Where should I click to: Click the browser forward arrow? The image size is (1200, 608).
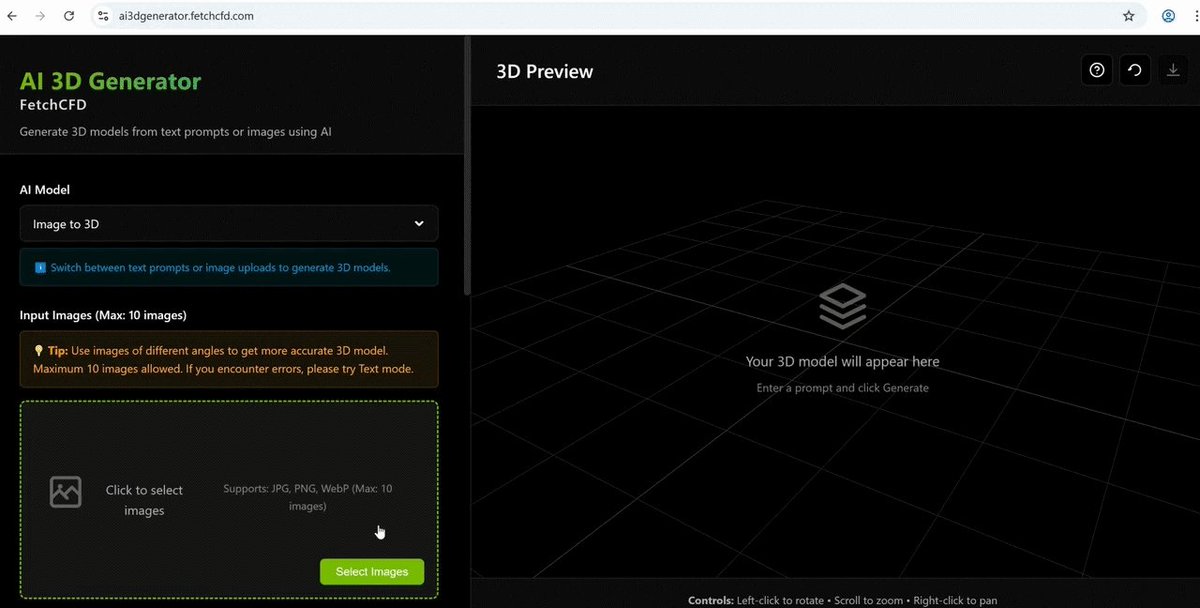coord(40,16)
